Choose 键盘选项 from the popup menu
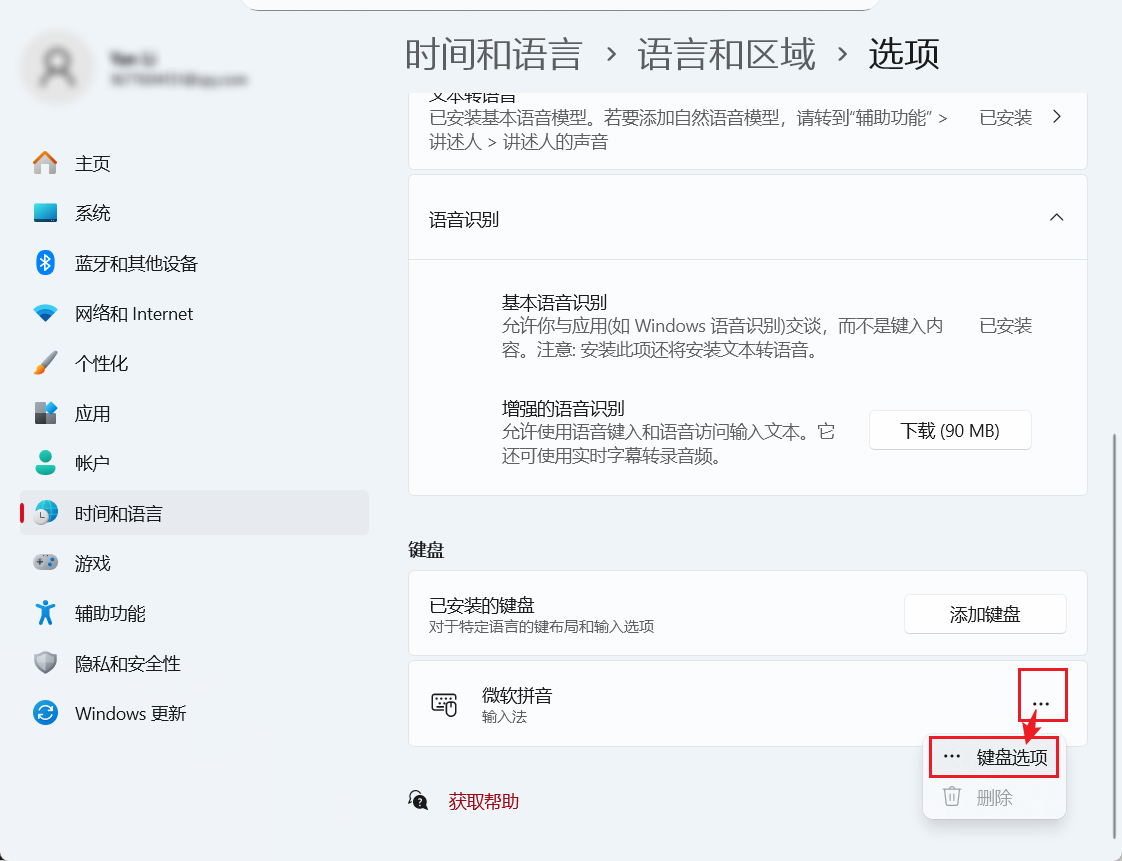1122x861 pixels. point(994,757)
